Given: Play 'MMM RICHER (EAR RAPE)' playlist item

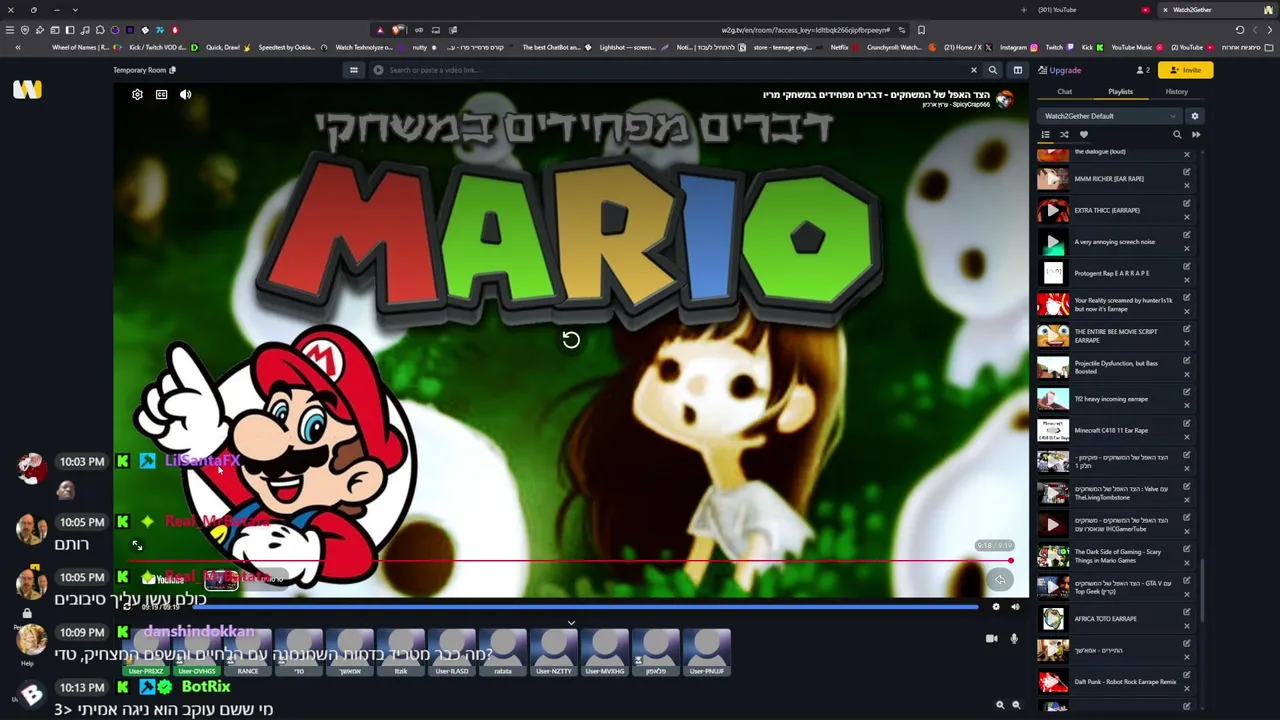Looking at the screenshot, I should pos(1052,179).
